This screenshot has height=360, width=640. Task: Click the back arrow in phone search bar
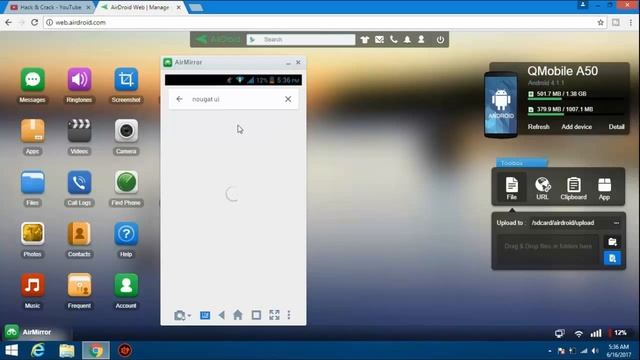[x=179, y=99]
